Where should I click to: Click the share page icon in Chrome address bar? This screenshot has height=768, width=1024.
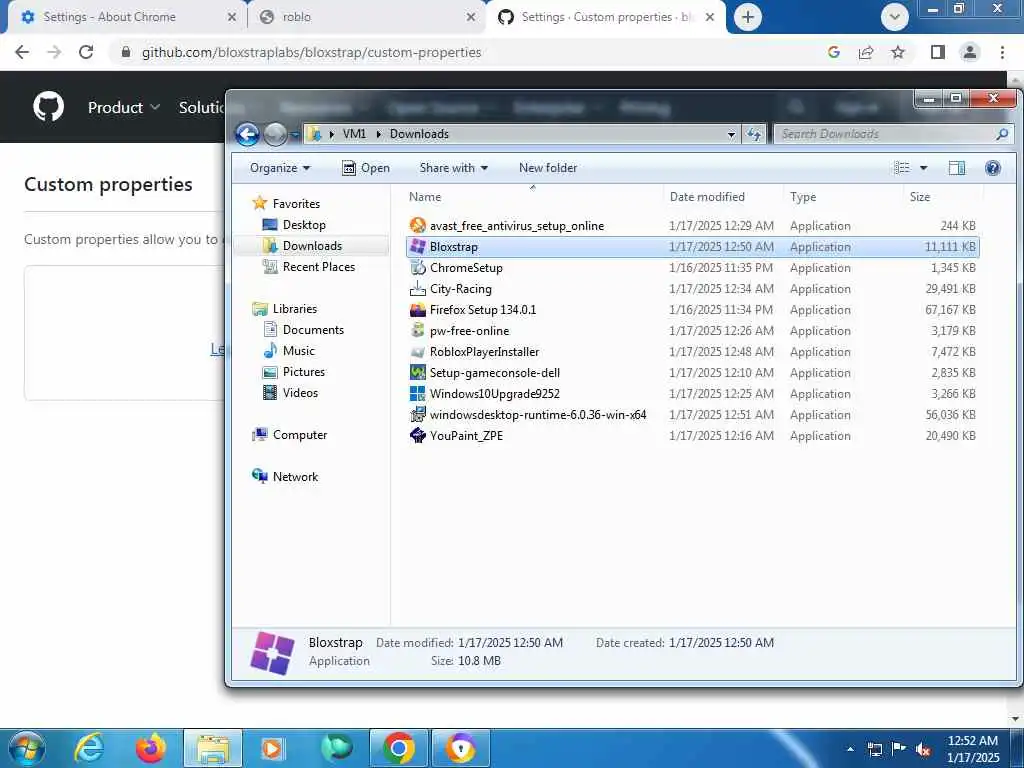point(866,52)
